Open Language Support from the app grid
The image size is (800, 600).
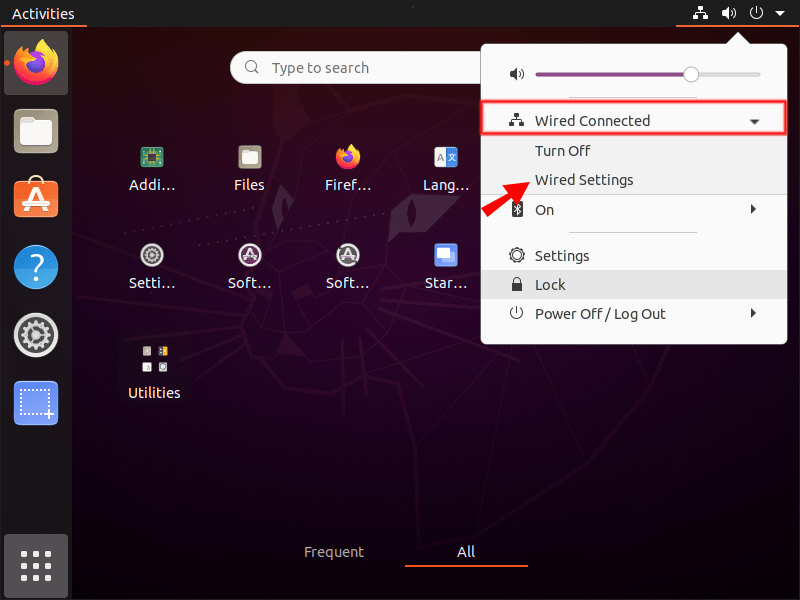click(x=446, y=157)
